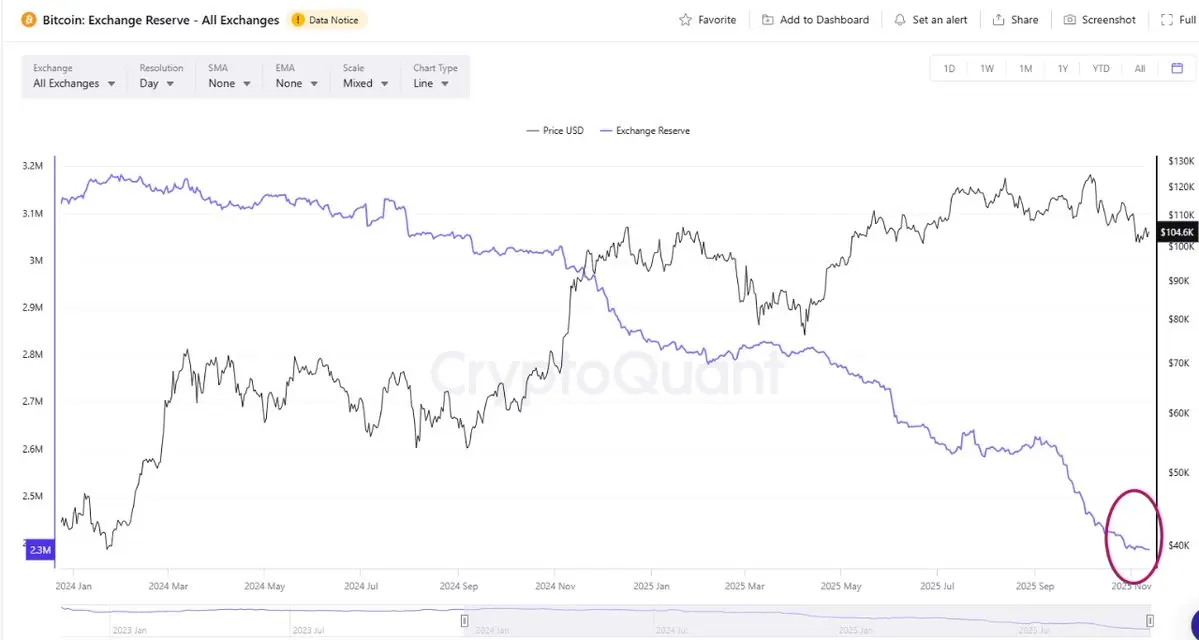Switch to YTD time range
The width and height of the screenshot is (1199, 640).
1101,68
